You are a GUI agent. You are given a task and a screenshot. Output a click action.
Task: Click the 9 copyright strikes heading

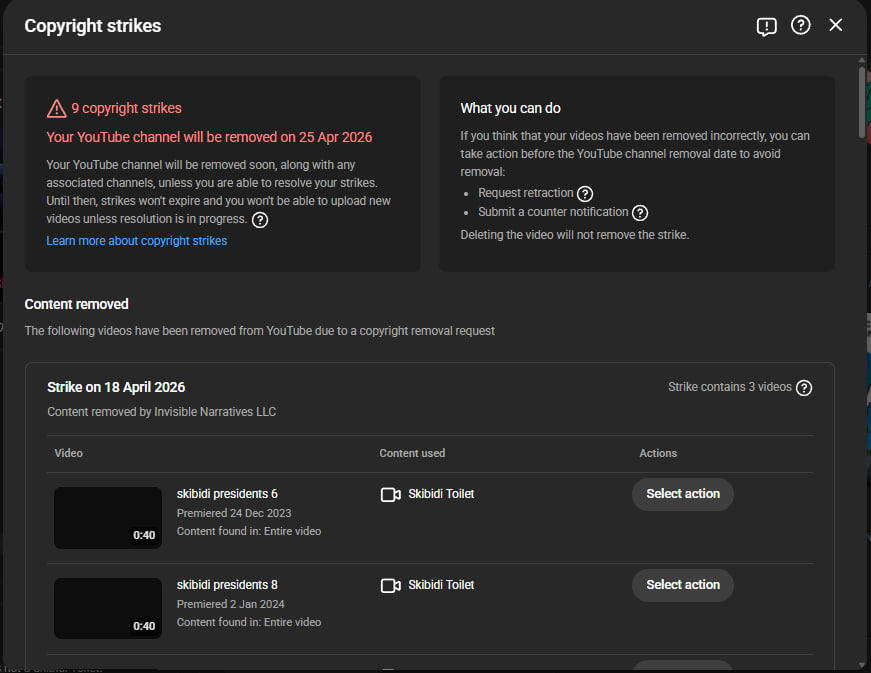click(126, 108)
